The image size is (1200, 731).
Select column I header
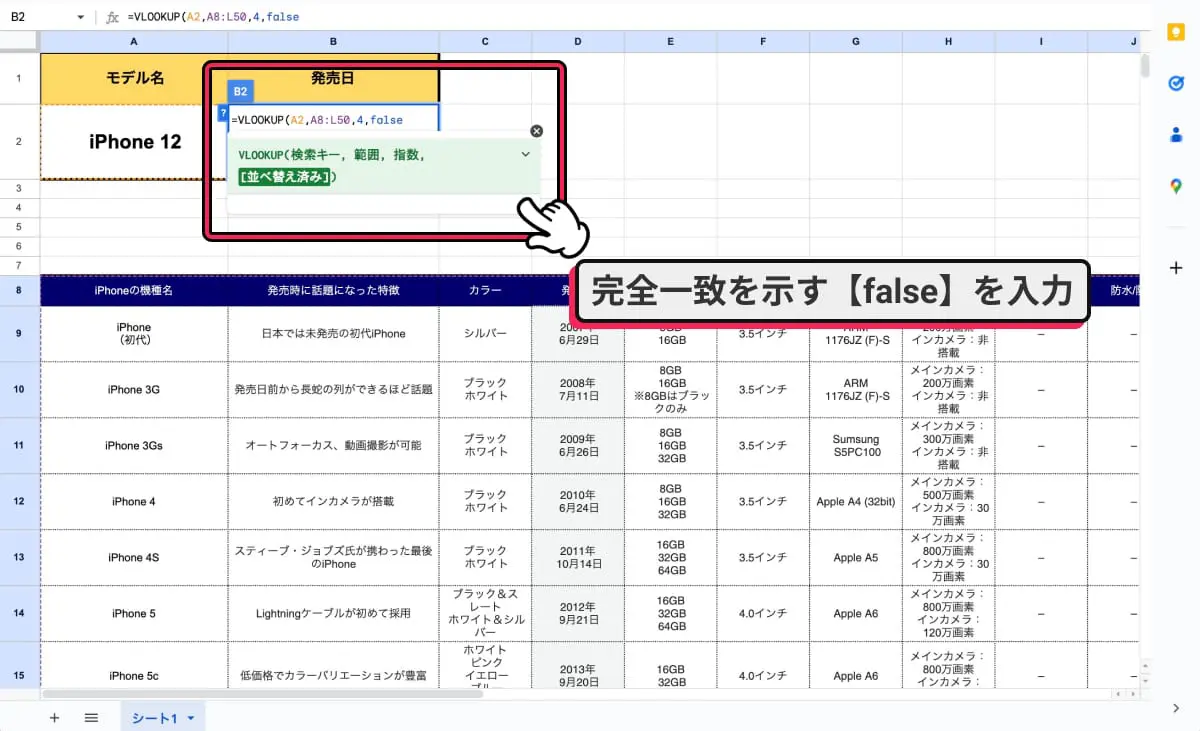click(x=1041, y=41)
